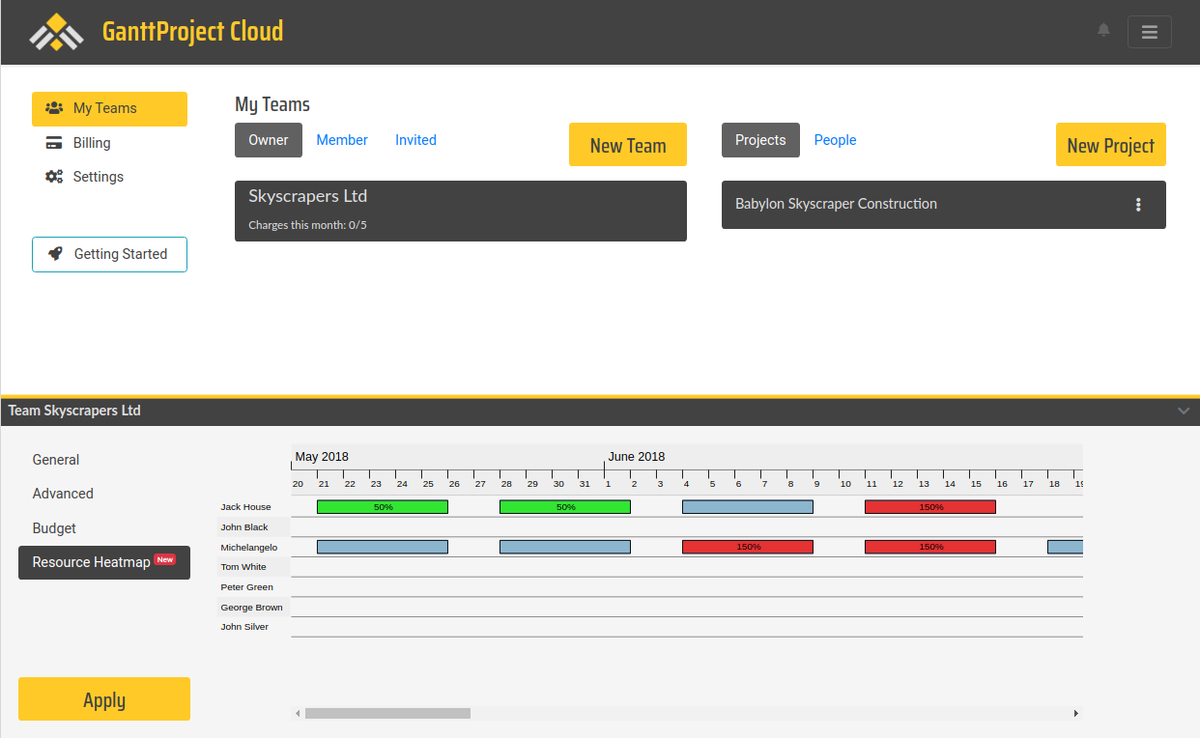
Task: Switch to the Member tab
Action: (x=342, y=140)
